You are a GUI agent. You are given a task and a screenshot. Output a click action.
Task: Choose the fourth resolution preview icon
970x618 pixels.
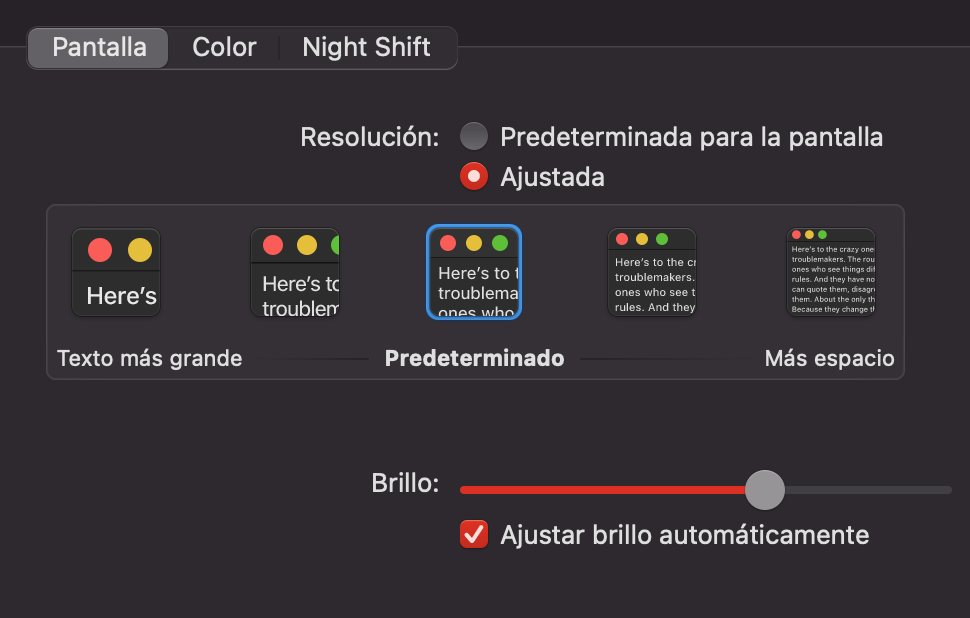pyautogui.click(x=652, y=272)
